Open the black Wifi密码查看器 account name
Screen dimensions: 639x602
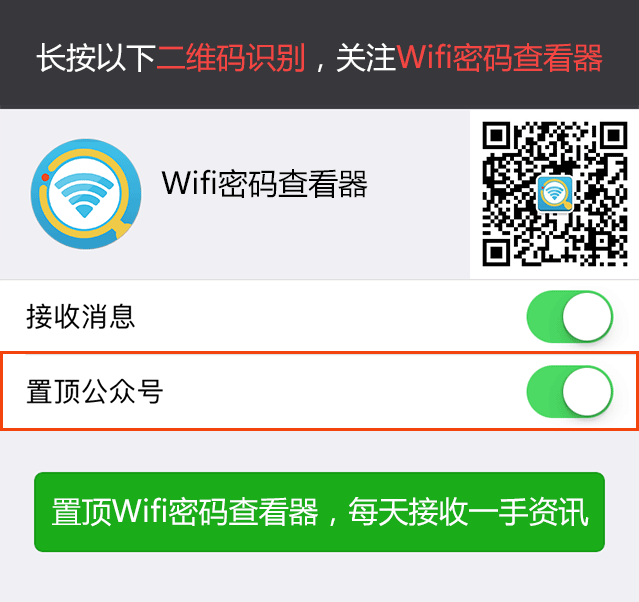pyautogui.click(x=264, y=184)
